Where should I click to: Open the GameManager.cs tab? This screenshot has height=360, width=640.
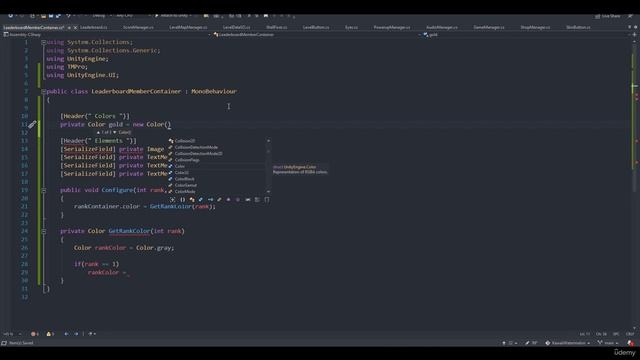tap(489, 27)
